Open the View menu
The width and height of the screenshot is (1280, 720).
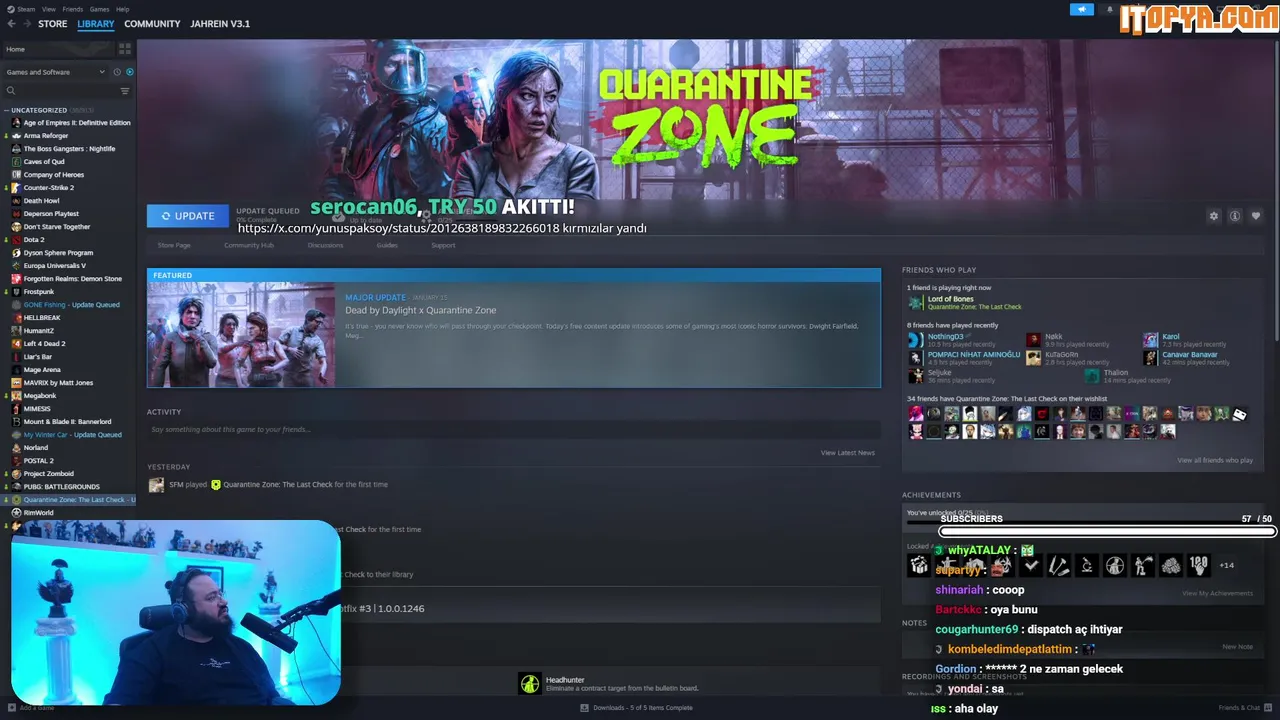48,9
